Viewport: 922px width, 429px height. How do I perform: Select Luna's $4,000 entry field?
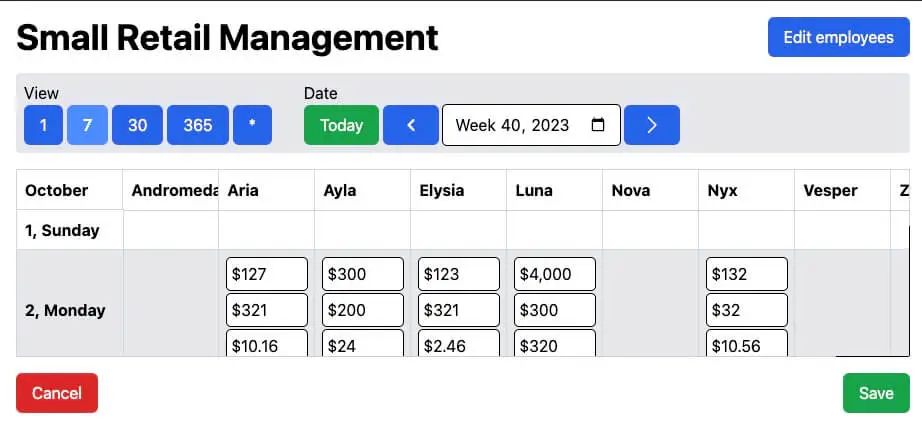555,274
